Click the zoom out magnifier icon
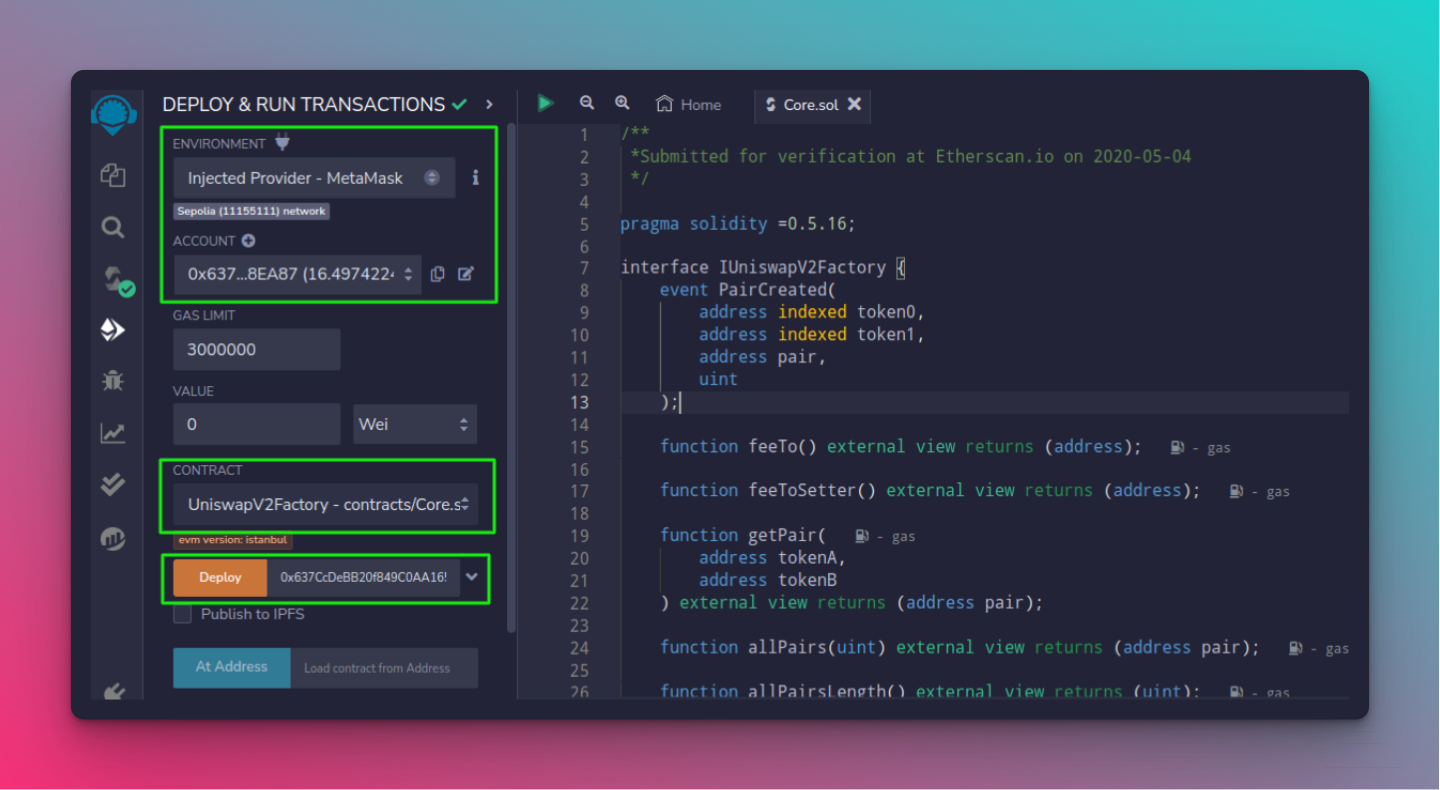Viewport: 1440px width, 790px height. click(x=587, y=103)
